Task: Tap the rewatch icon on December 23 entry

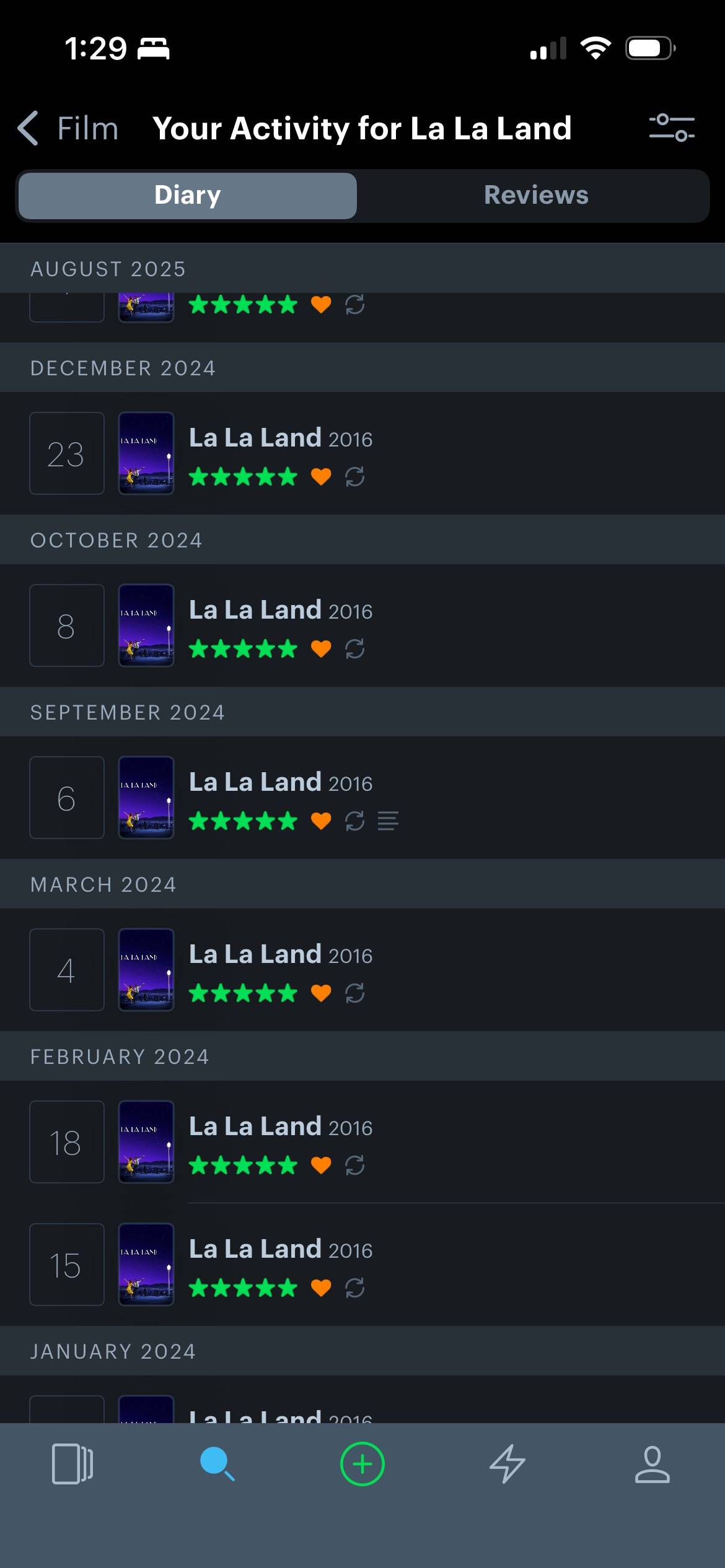Action: pyautogui.click(x=354, y=477)
